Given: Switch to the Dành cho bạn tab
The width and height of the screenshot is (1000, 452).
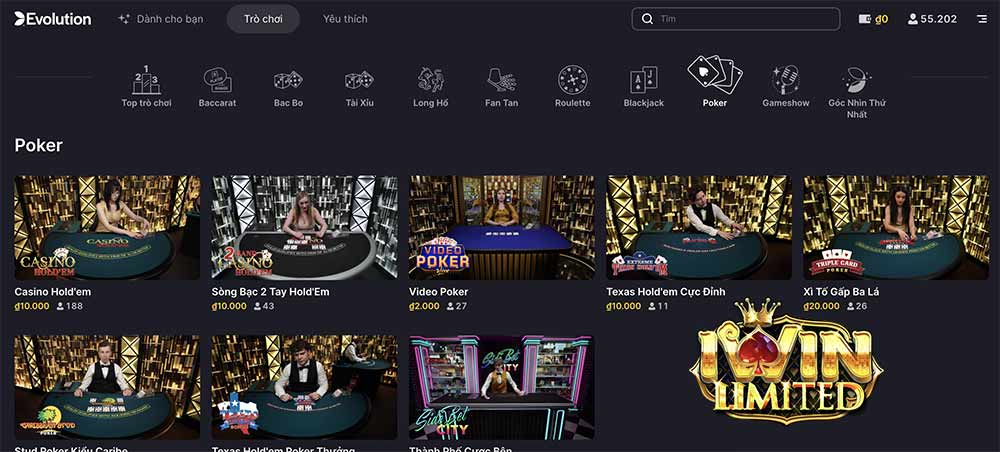Looking at the screenshot, I should pyautogui.click(x=161, y=19).
